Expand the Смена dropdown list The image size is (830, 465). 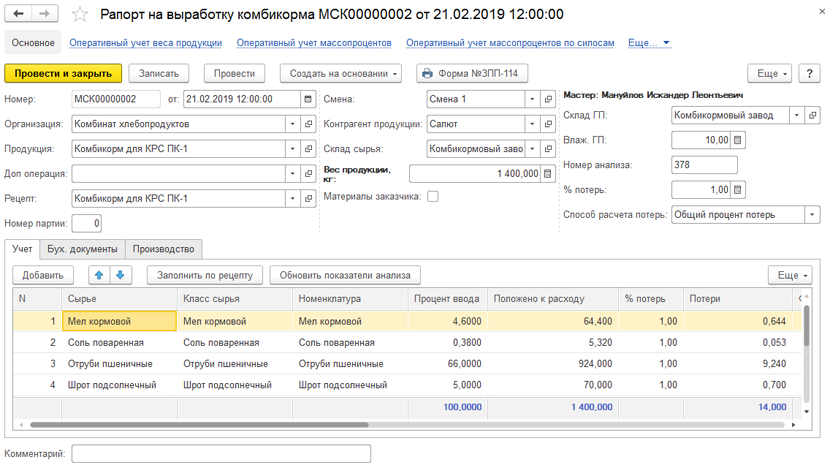(x=533, y=99)
